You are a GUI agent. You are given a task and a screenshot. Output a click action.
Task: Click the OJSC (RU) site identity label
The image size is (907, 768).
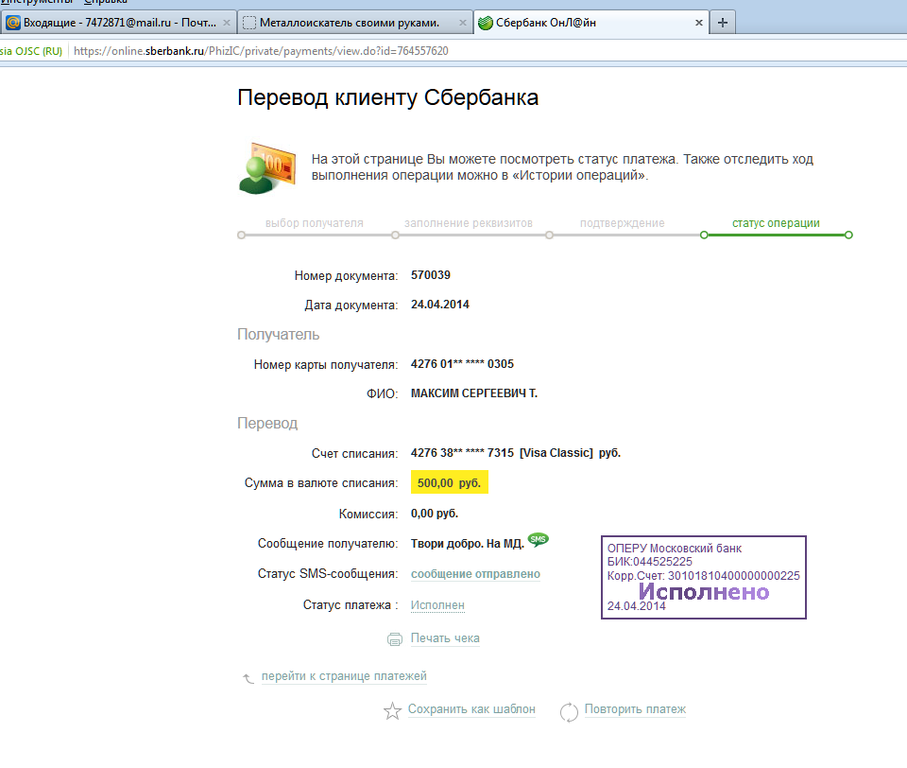point(31,51)
